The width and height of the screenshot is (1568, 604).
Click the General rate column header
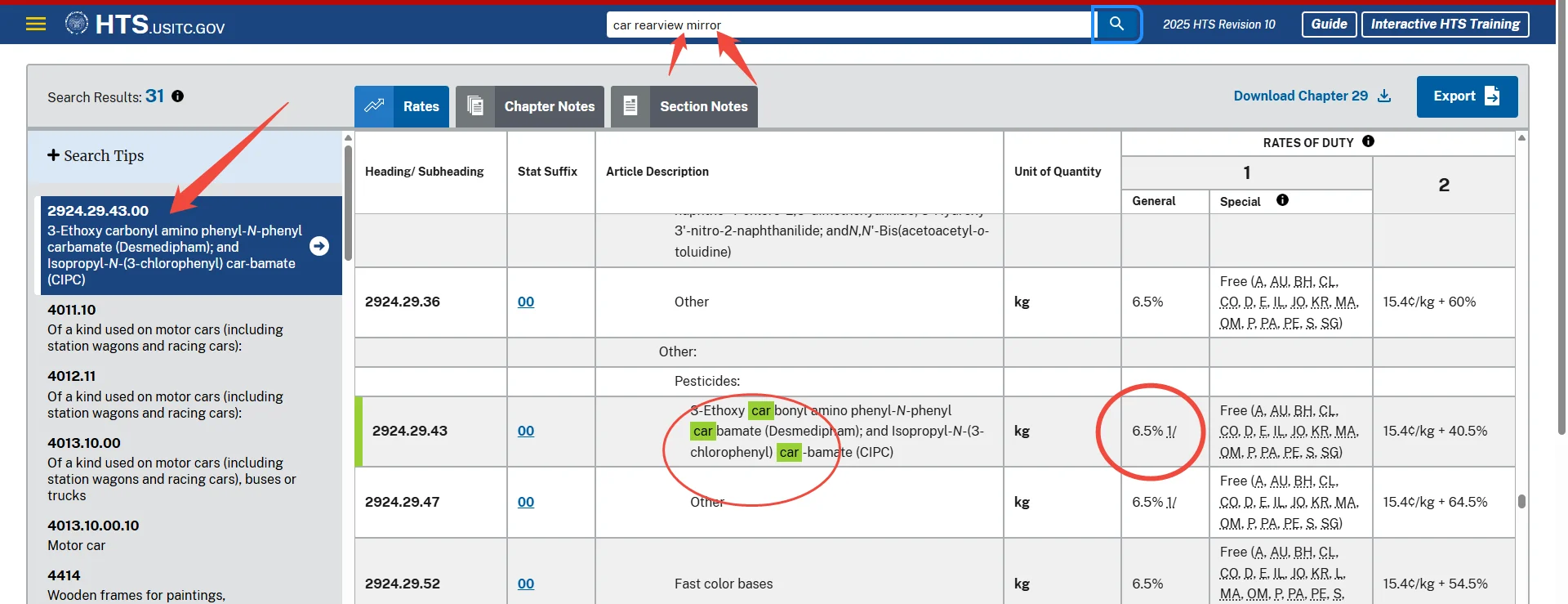pyautogui.click(x=1154, y=201)
